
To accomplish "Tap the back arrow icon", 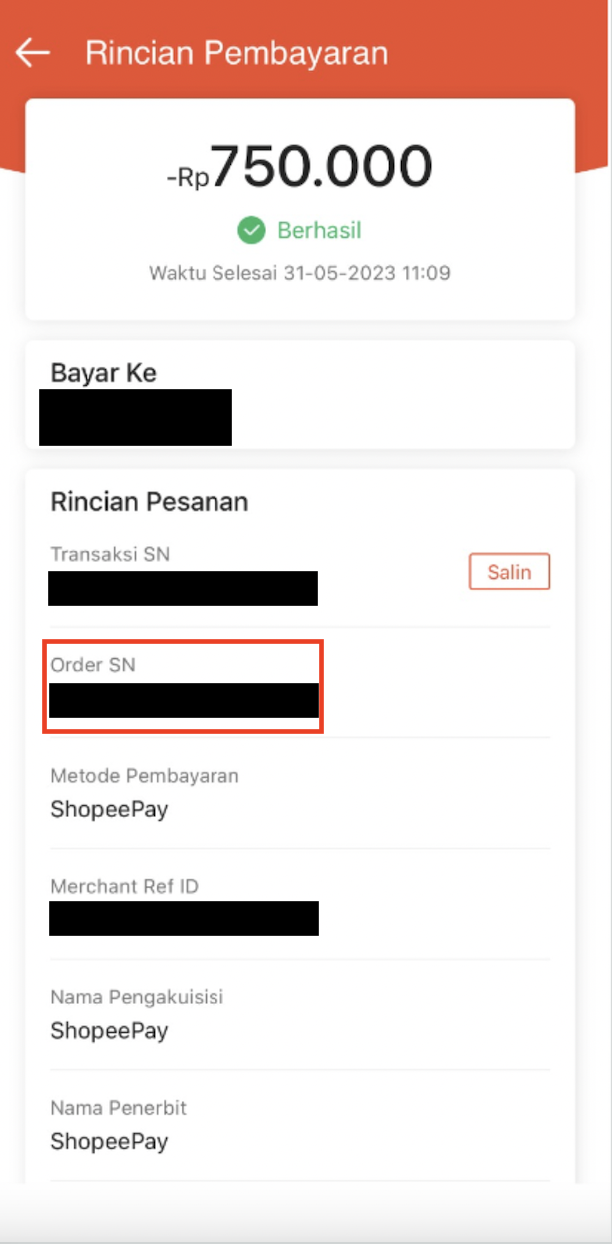I will coord(33,53).
